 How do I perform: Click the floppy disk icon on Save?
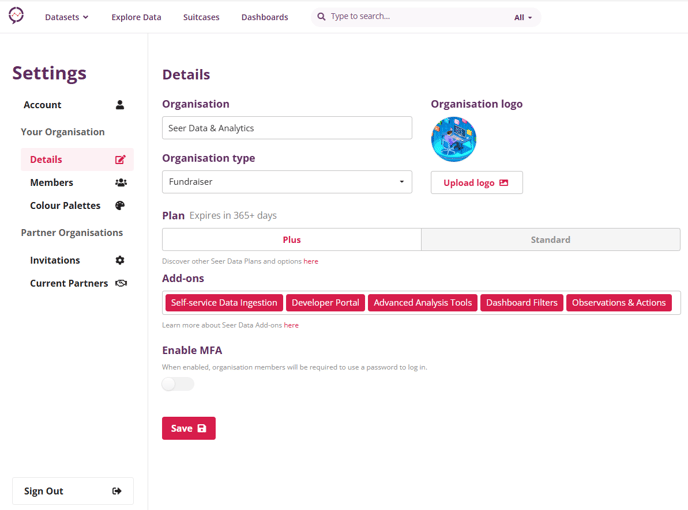coord(202,428)
